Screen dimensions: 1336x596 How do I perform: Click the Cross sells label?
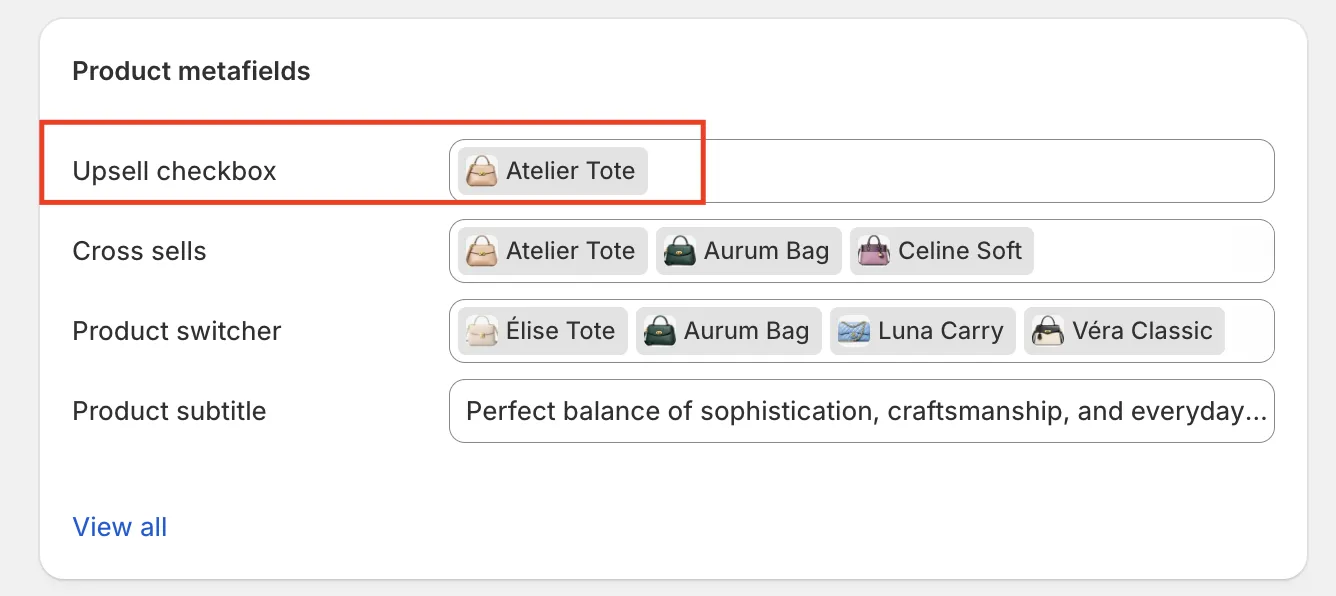pos(139,251)
